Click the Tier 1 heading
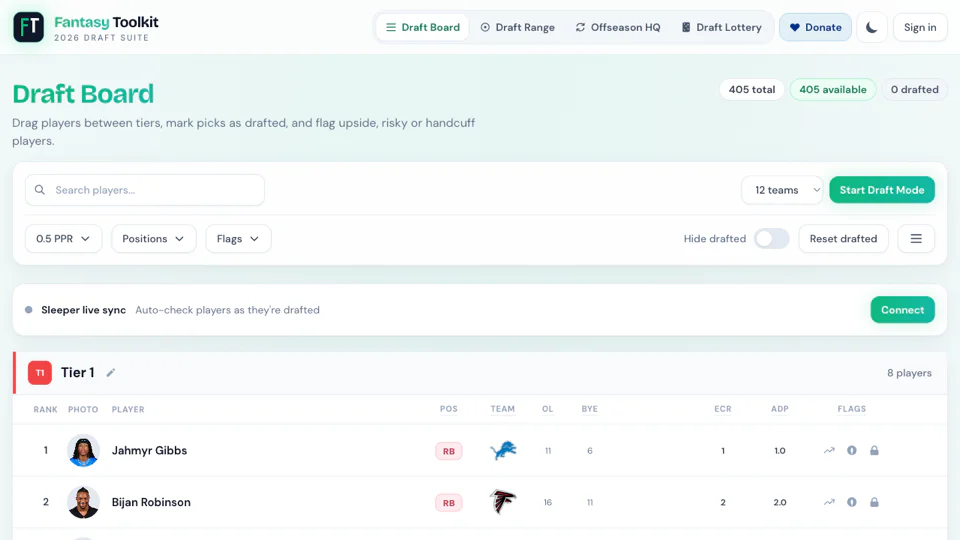 (78, 373)
